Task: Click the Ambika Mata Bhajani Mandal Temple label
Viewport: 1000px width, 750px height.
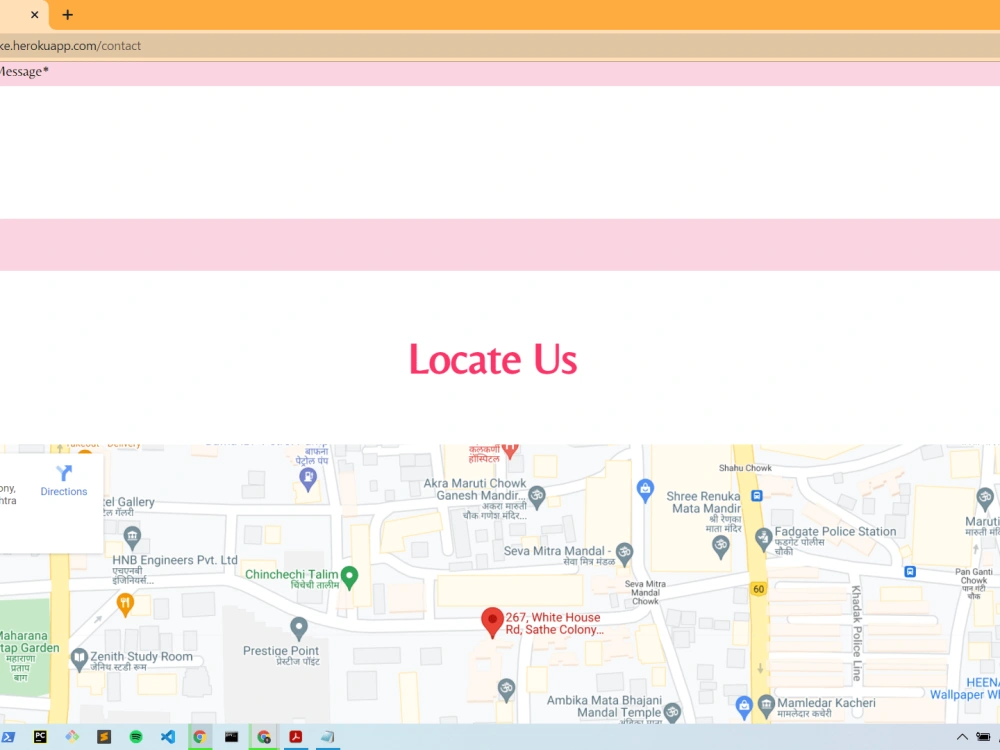Action: [604, 707]
